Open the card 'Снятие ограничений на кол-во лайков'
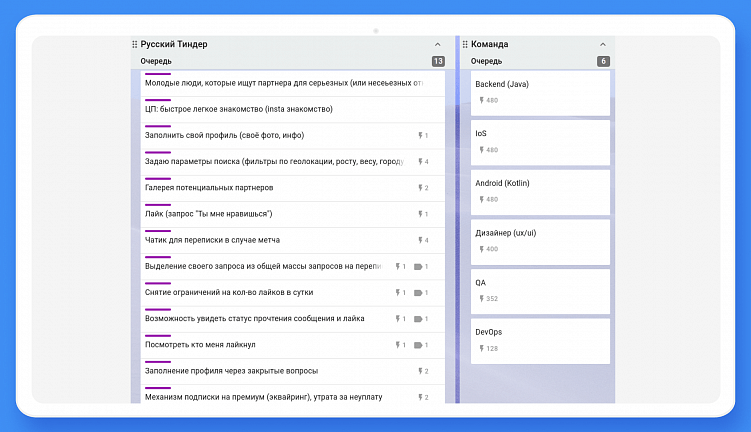 [x=293, y=293]
